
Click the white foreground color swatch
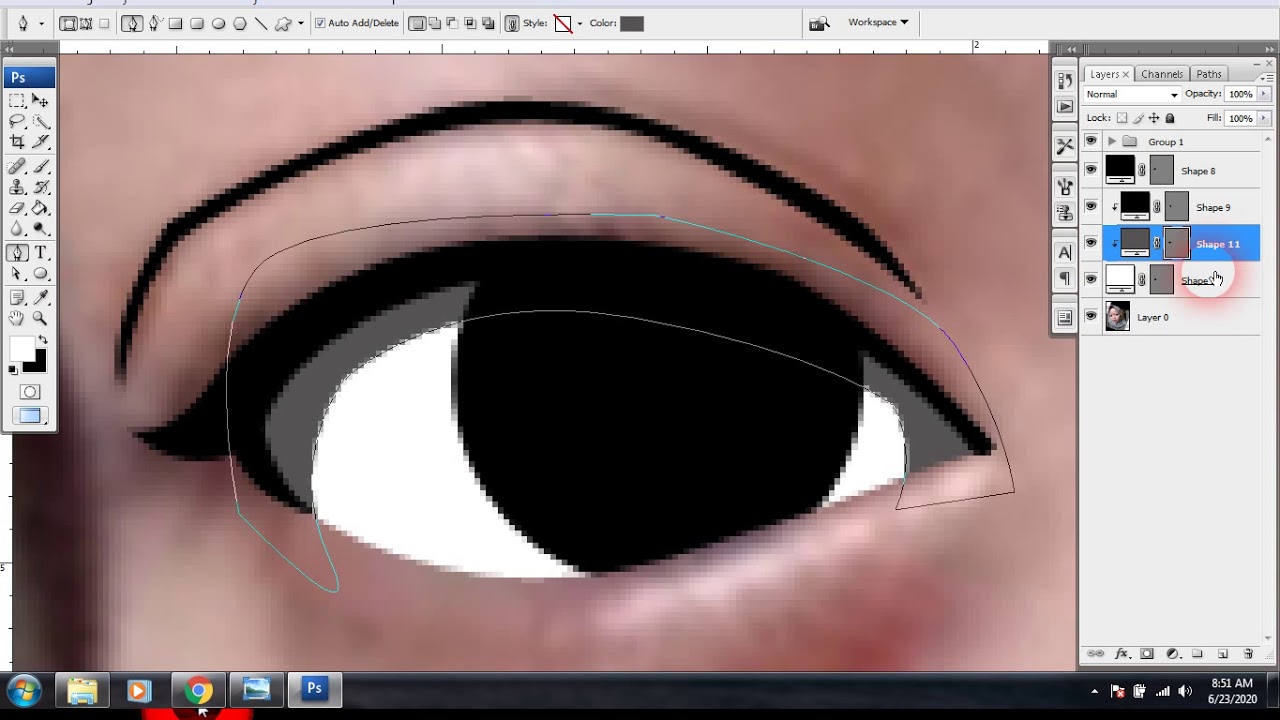22,349
